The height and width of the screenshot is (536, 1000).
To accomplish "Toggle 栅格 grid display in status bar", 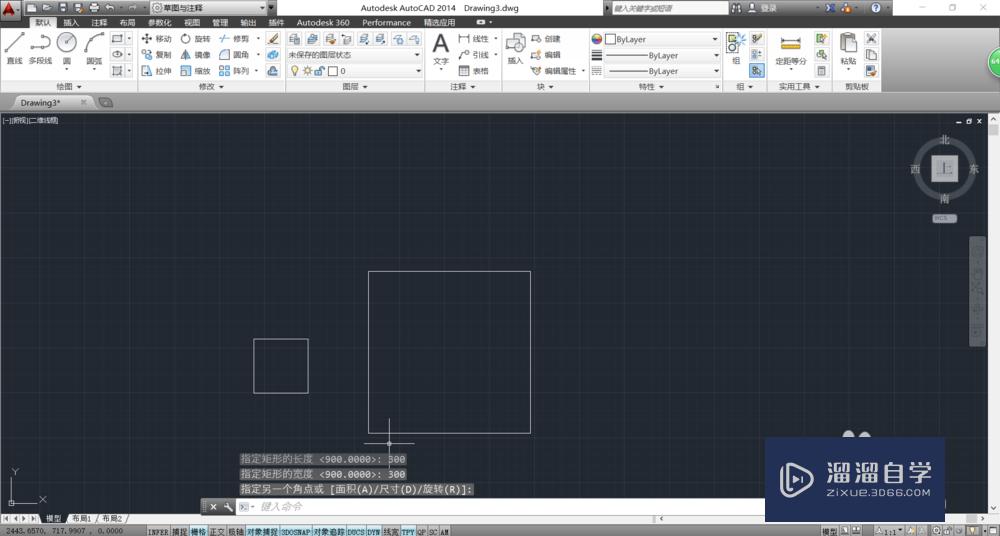I will tap(198, 532).
